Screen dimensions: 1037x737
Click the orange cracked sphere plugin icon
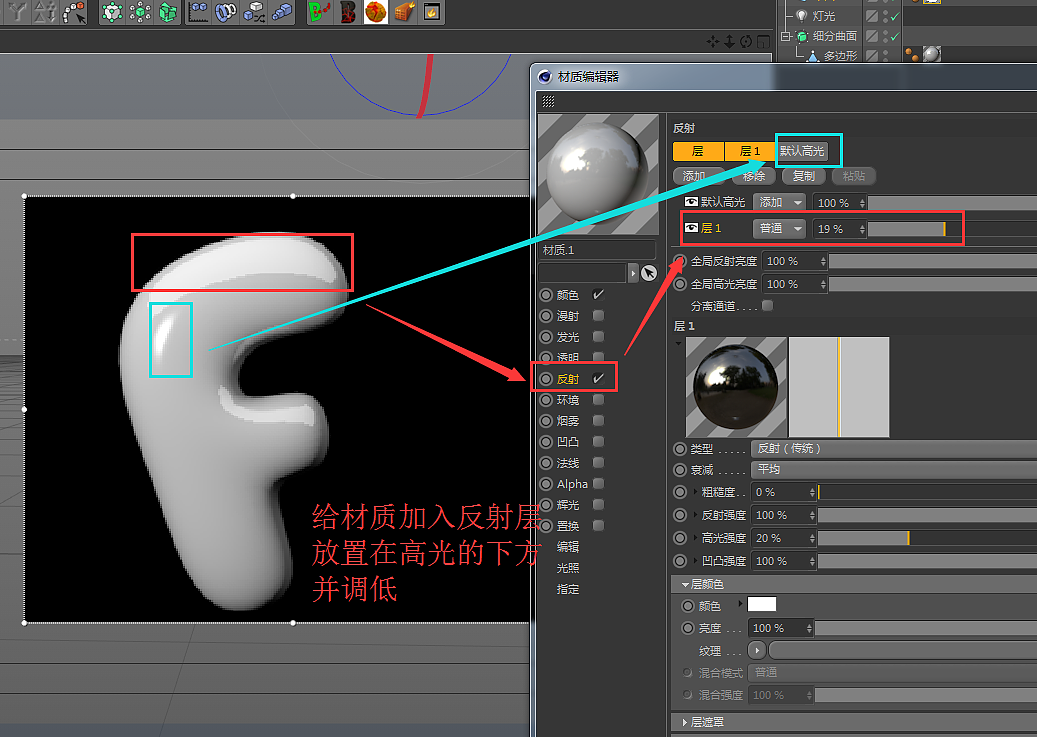[x=376, y=12]
